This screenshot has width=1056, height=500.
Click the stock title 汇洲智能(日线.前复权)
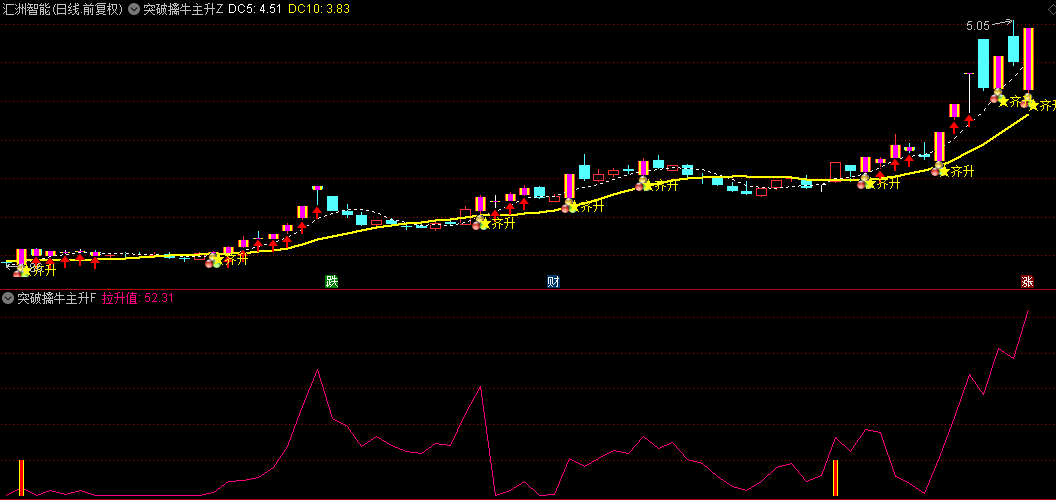[63, 9]
